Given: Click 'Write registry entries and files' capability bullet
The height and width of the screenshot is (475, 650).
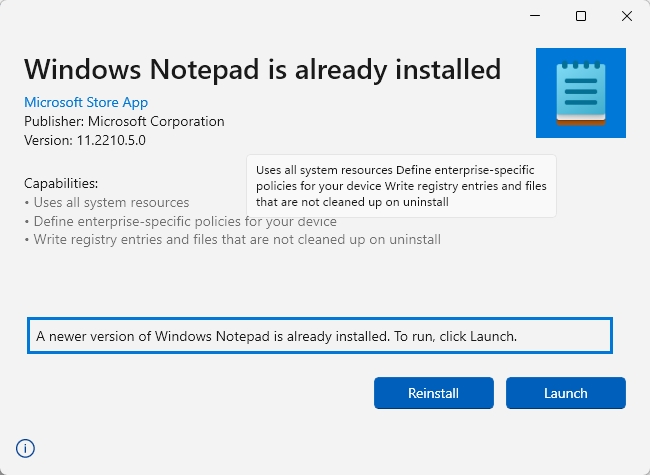Looking at the screenshot, I should (233, 240).
